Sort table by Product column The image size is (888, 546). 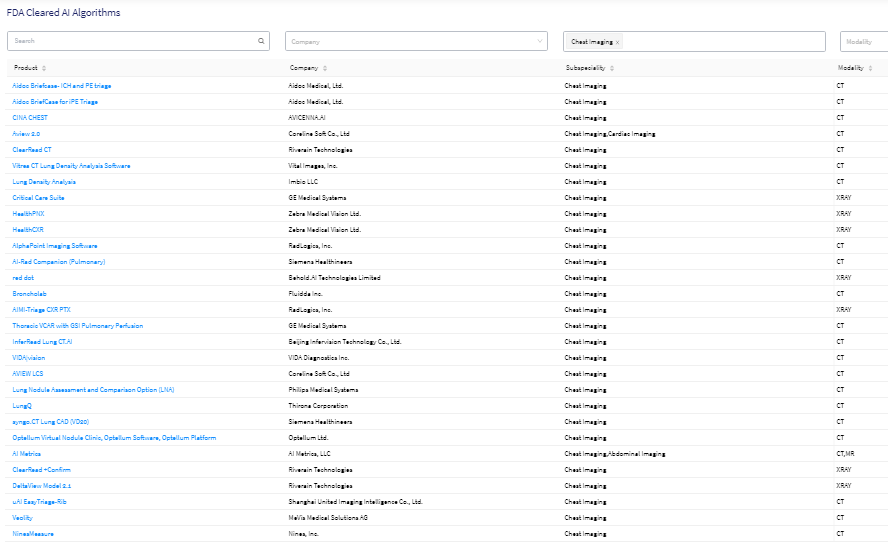click(x=44, y=68)
